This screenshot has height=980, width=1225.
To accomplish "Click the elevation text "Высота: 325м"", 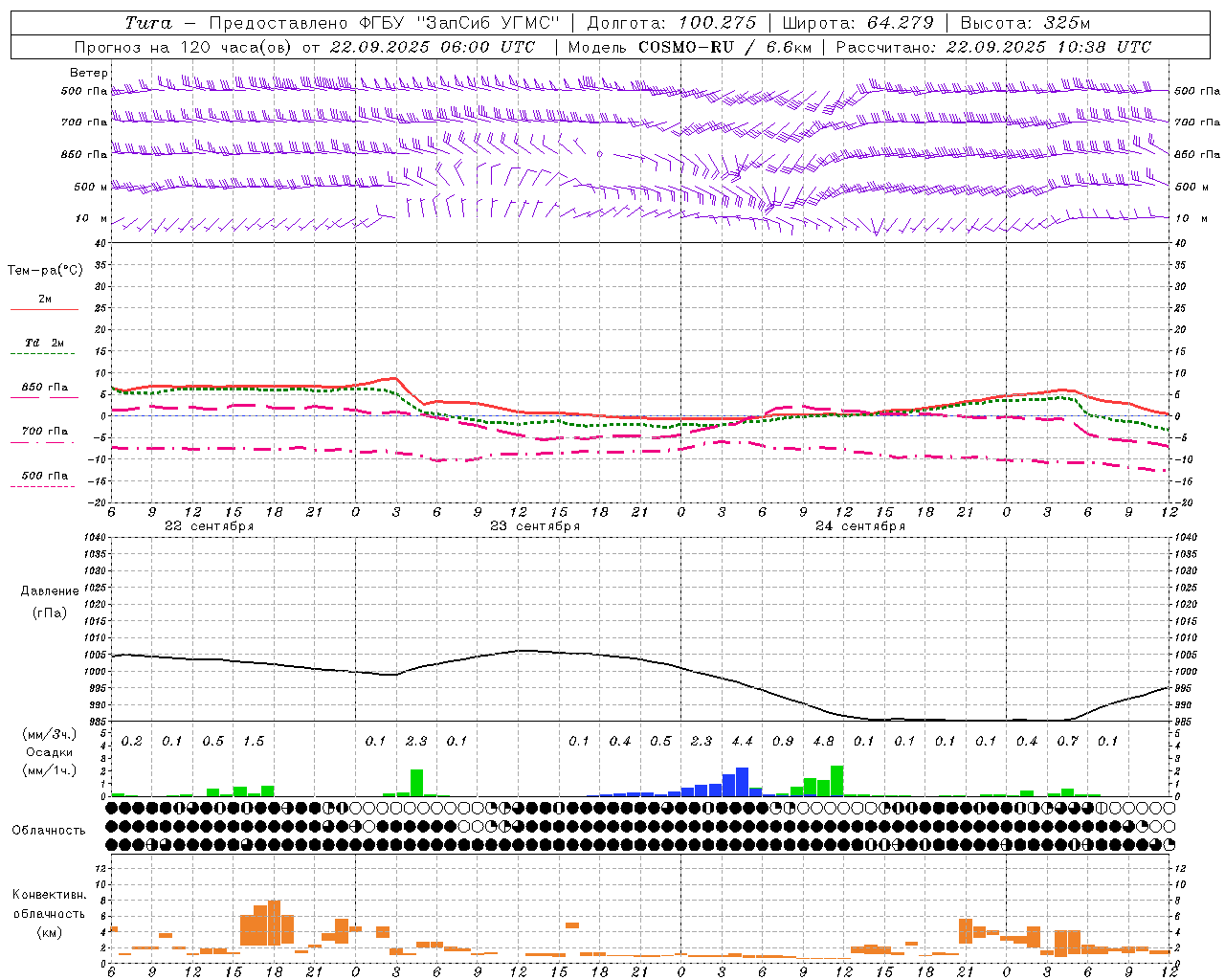I will (x=1025, y=22).
